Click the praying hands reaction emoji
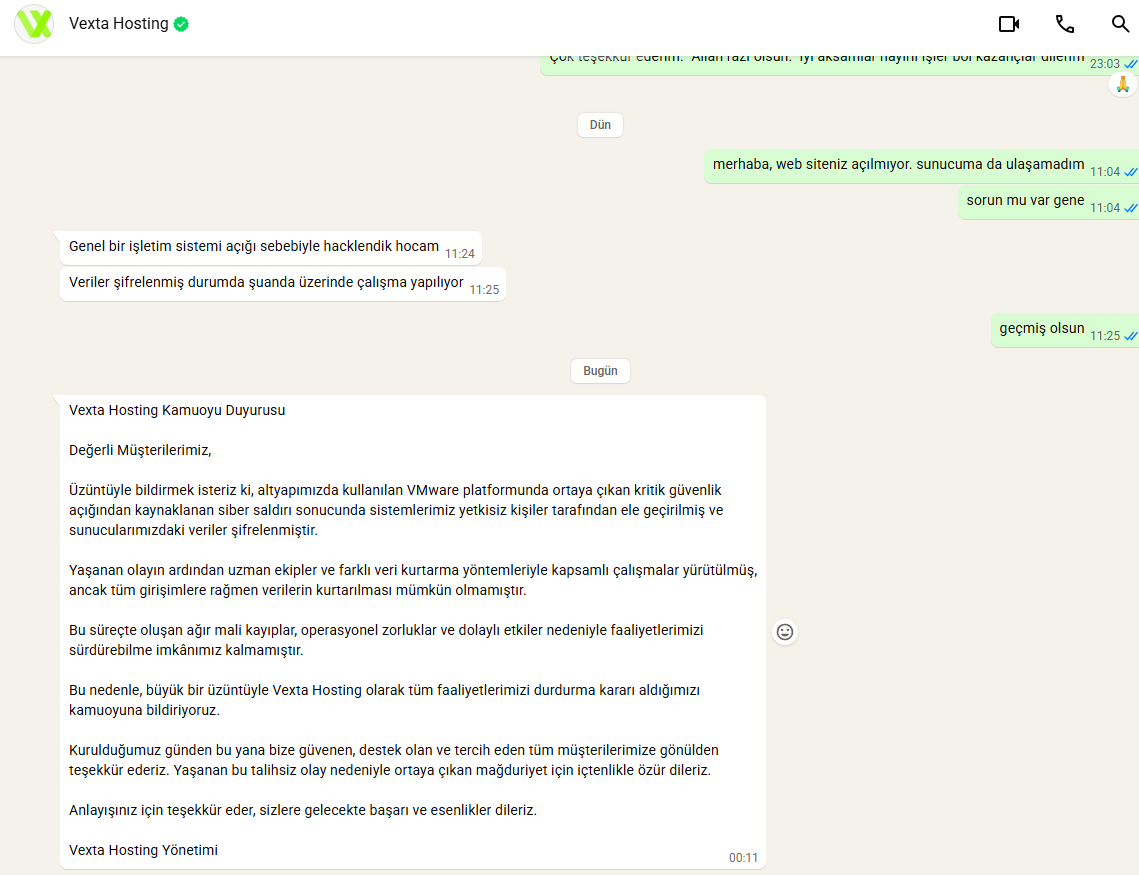This screenshot has width=1139, height=875. tap(1122, 85)
